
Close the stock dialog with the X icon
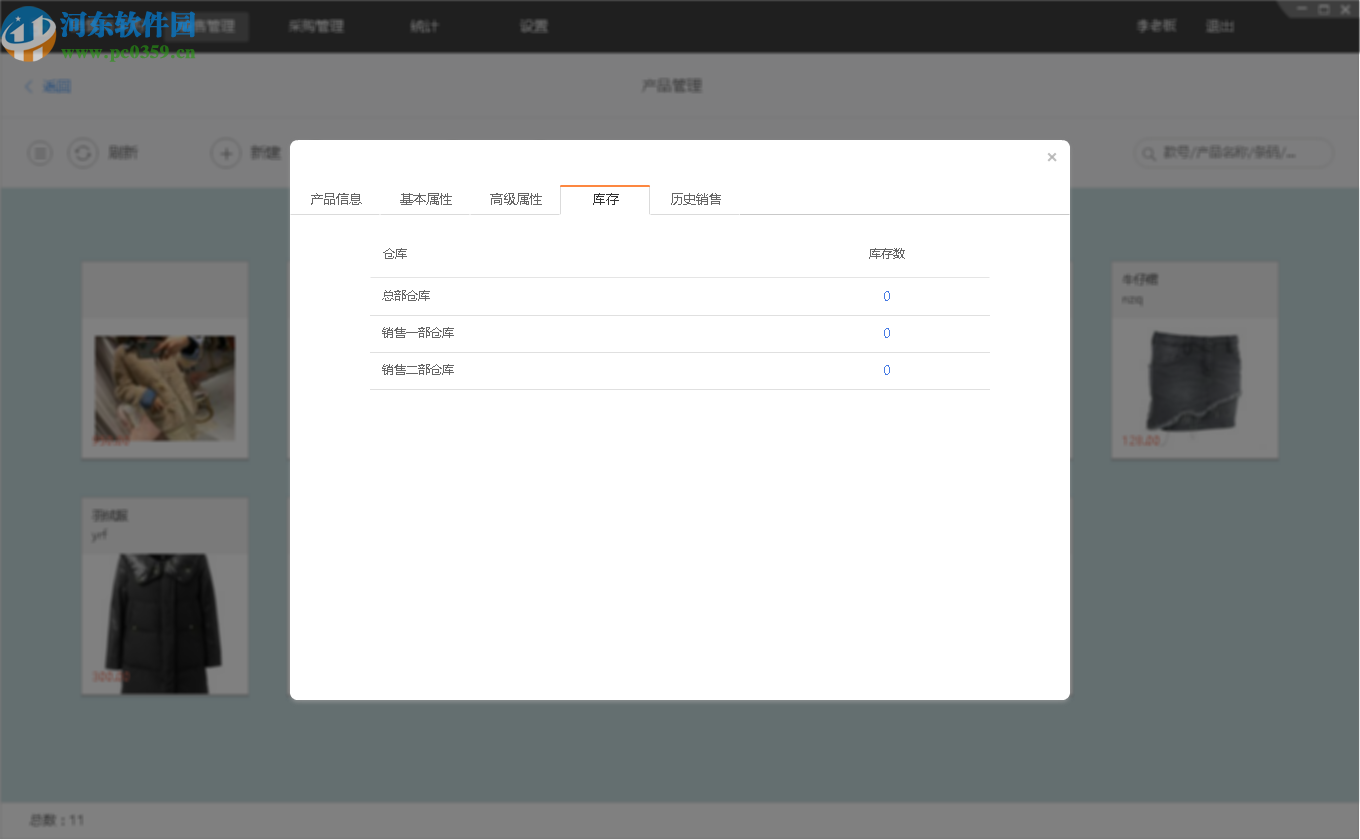coord(1051,157)
